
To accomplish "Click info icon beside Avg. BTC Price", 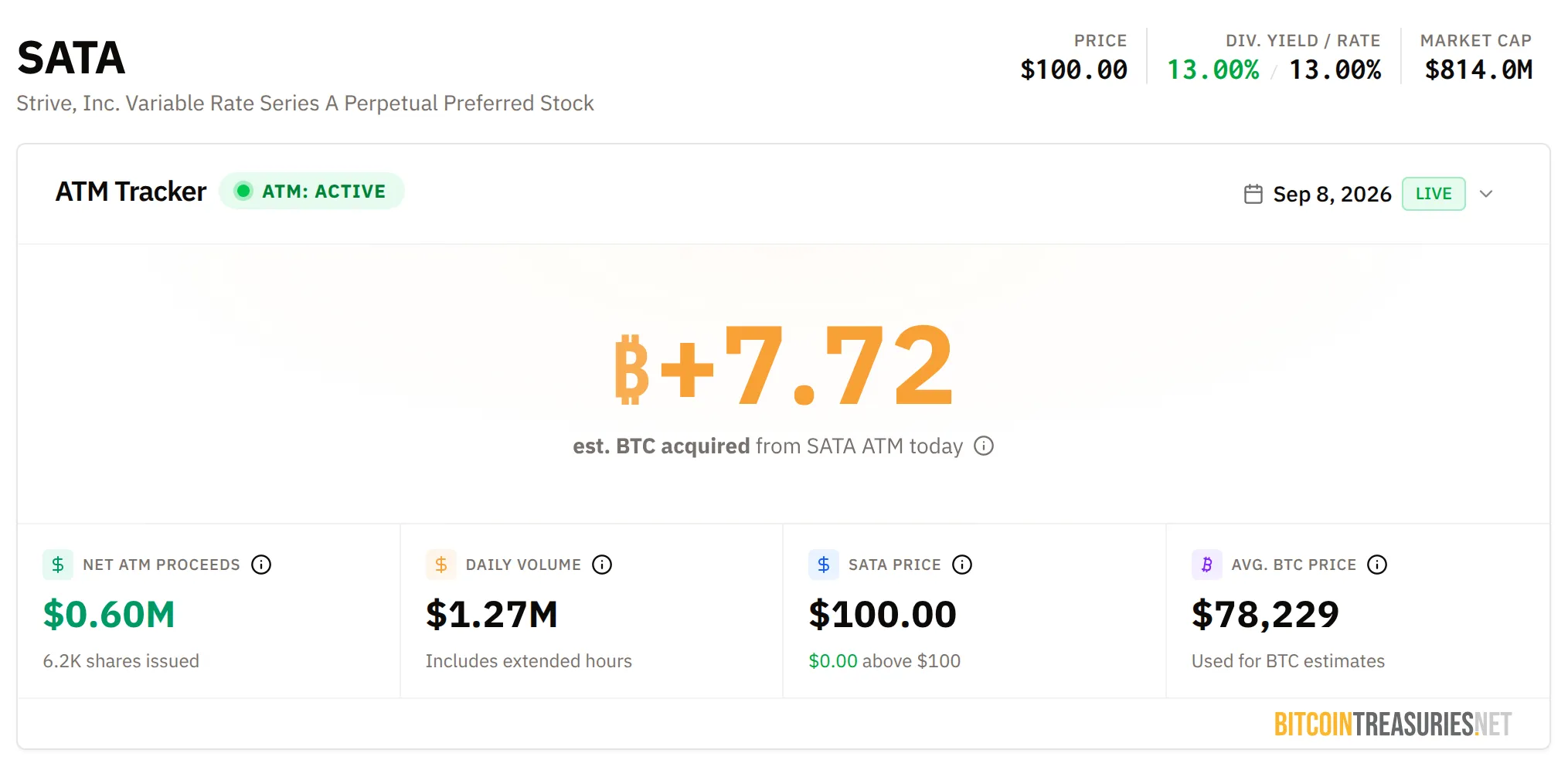I will (x=1377, y=565).
